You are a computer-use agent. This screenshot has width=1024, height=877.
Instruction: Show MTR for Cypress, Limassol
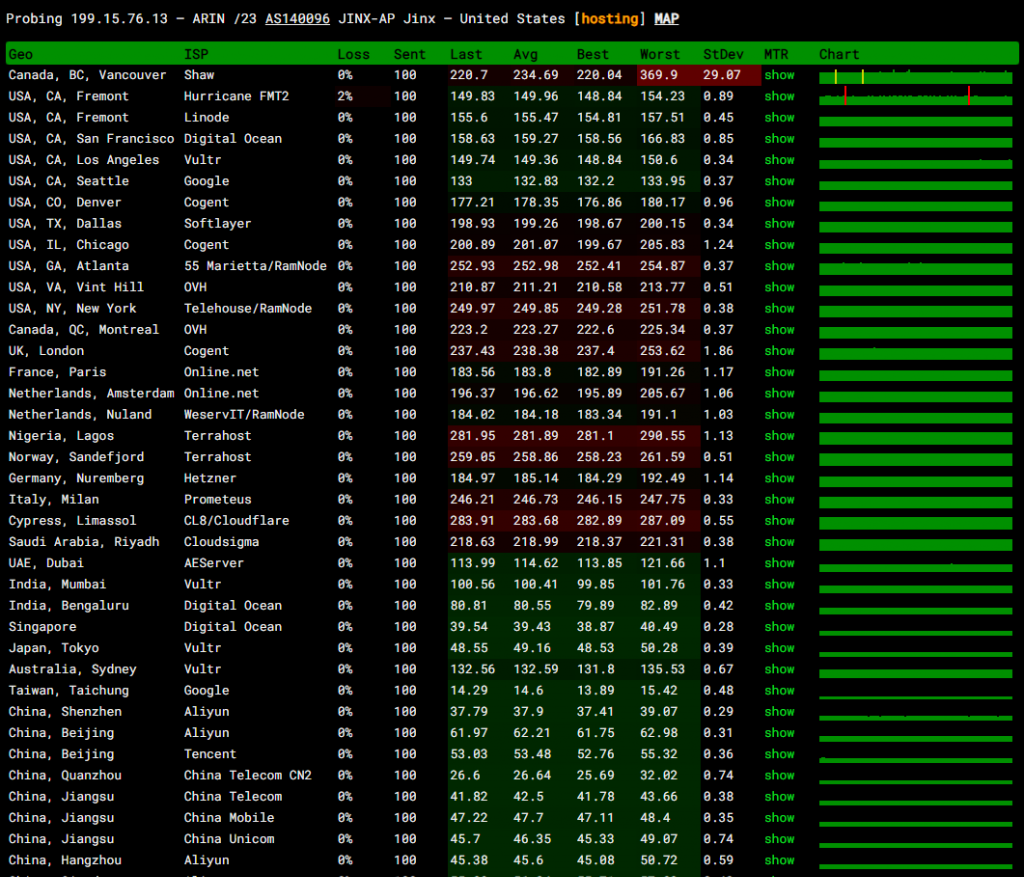(x=779, y=520)
